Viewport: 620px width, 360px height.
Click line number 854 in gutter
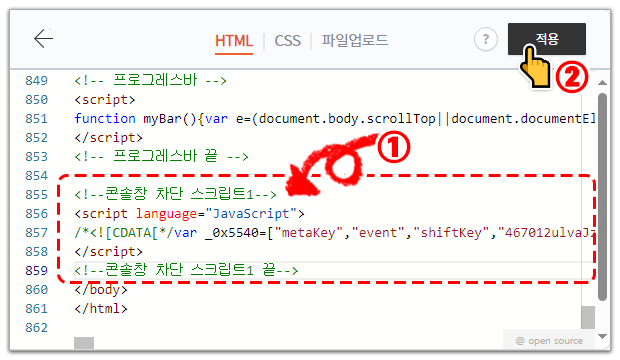(x=36, y=176)
